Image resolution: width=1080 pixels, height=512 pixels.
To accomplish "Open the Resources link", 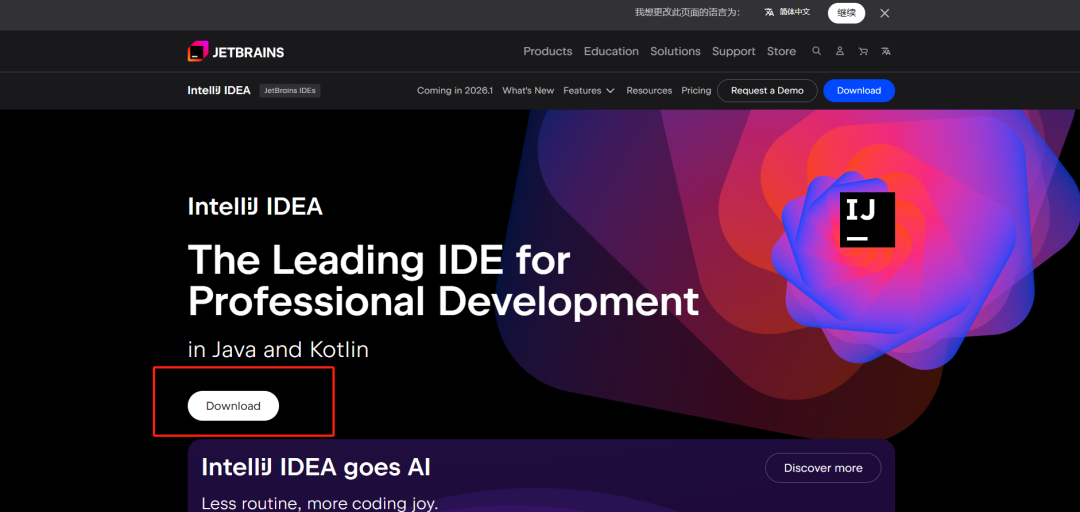I will 649,90.
